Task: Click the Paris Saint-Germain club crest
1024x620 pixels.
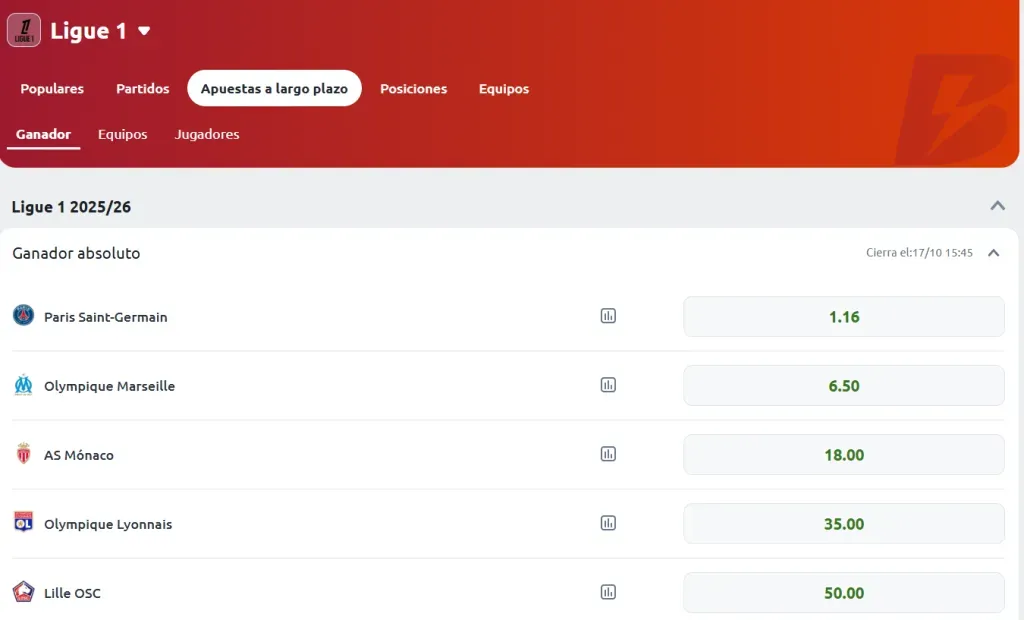Action: pos(22,316)
